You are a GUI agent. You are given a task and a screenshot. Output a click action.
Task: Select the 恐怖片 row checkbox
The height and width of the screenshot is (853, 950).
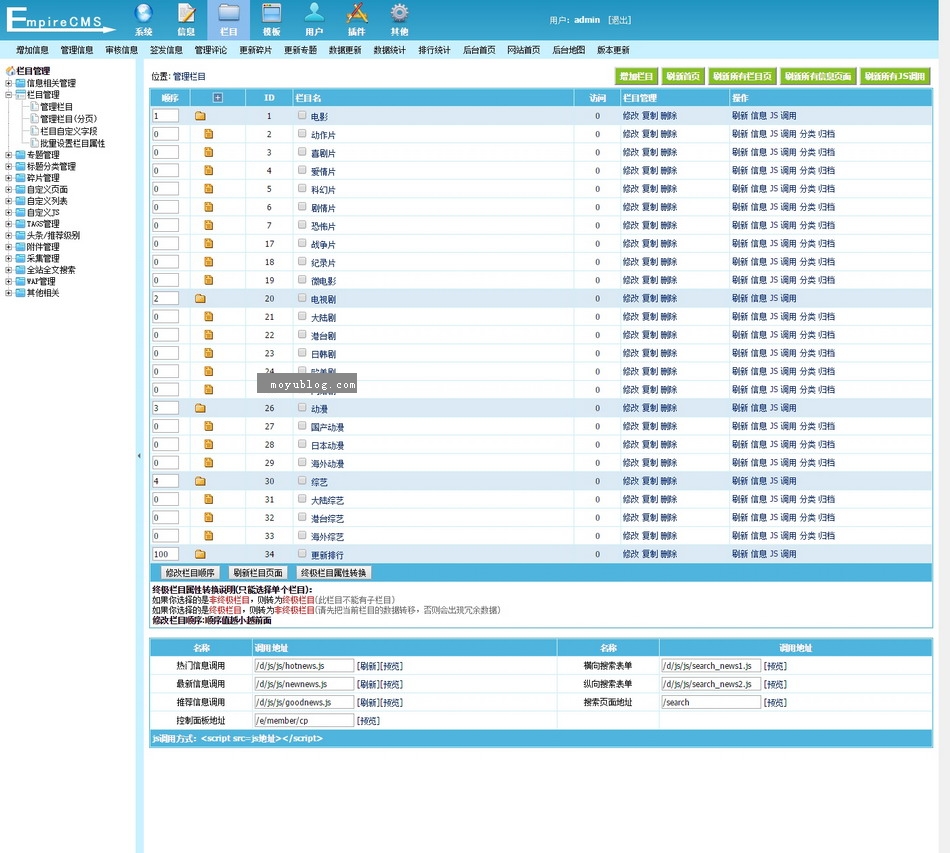[302, 225]
